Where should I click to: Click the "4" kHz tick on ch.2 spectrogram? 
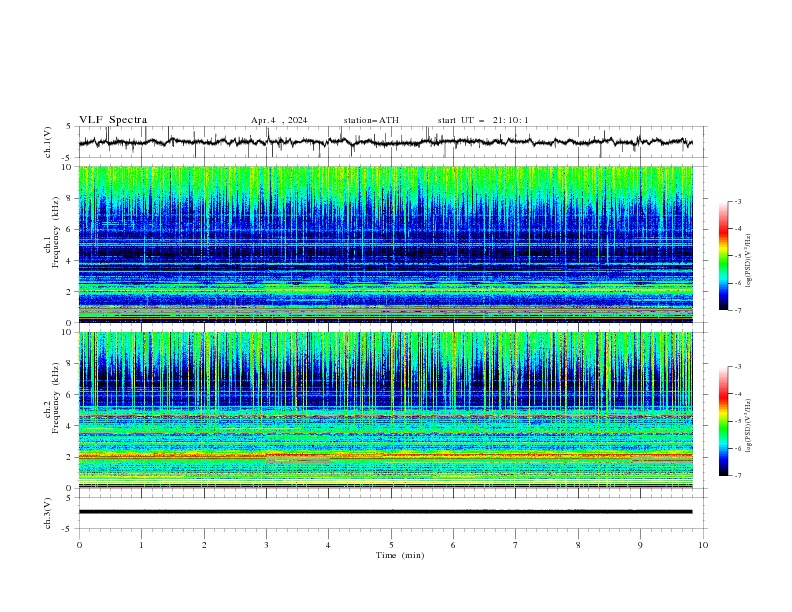pyautogui.click(x=70, y=426)
